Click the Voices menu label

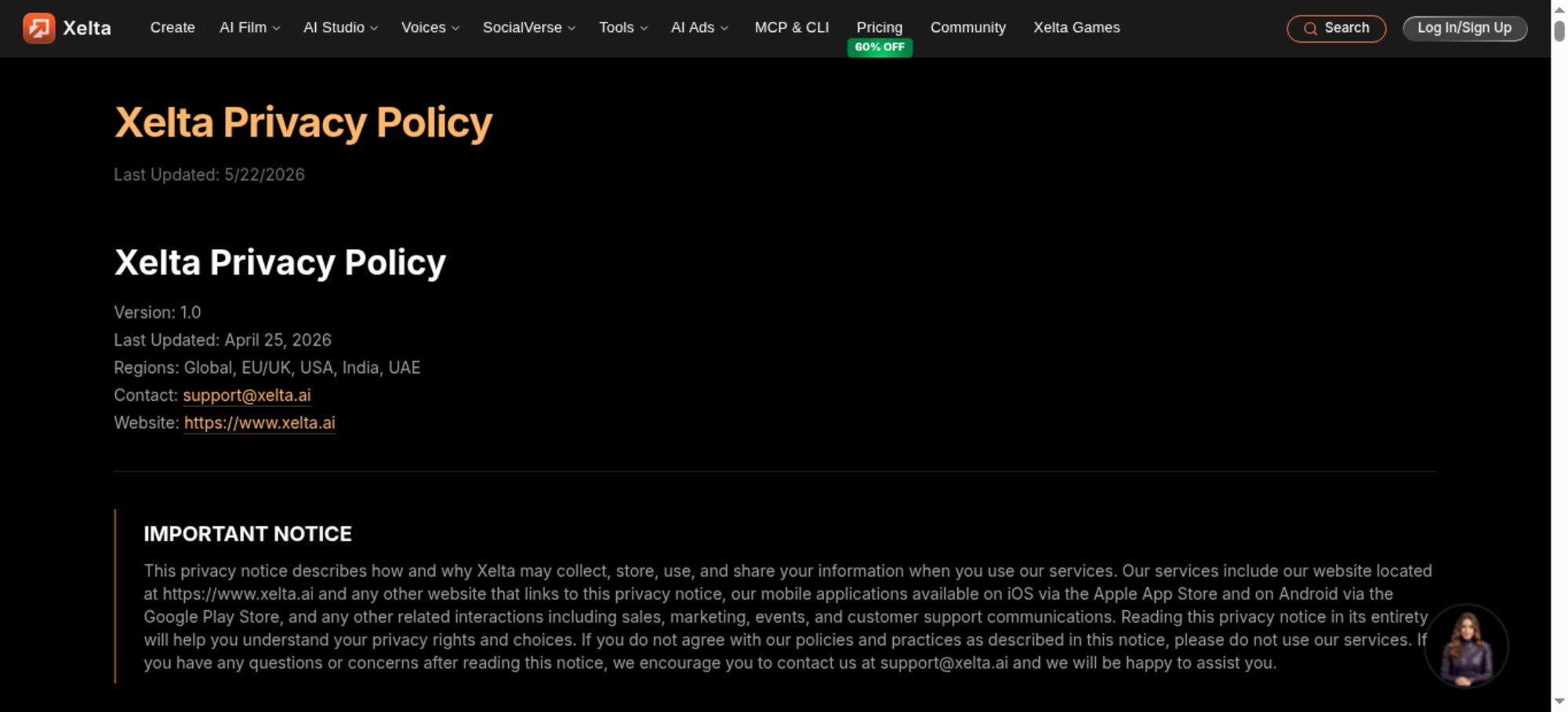coord(423,27)
